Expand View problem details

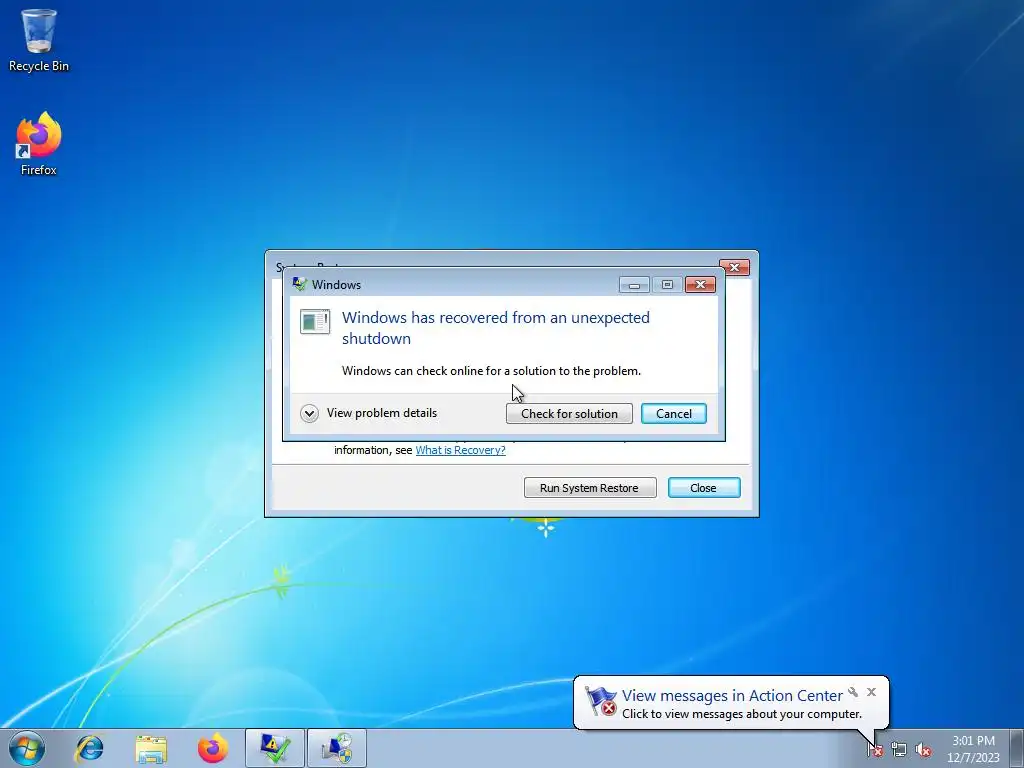point(369,413)
